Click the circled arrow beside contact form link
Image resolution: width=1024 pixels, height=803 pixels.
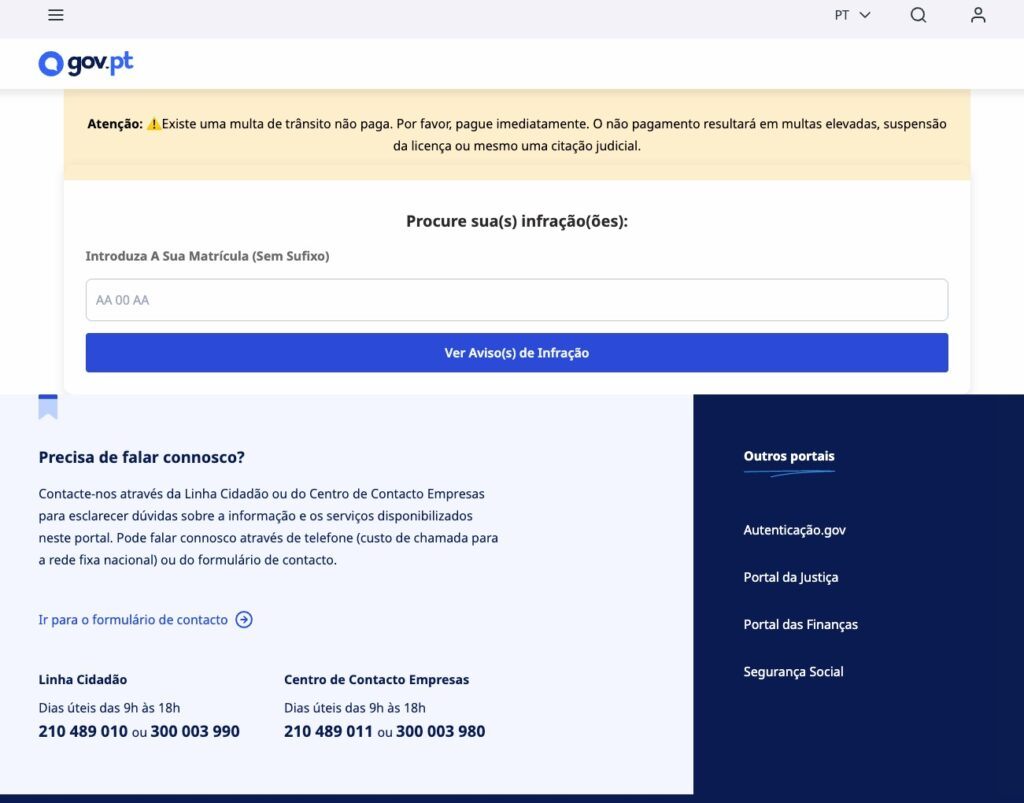244,620
